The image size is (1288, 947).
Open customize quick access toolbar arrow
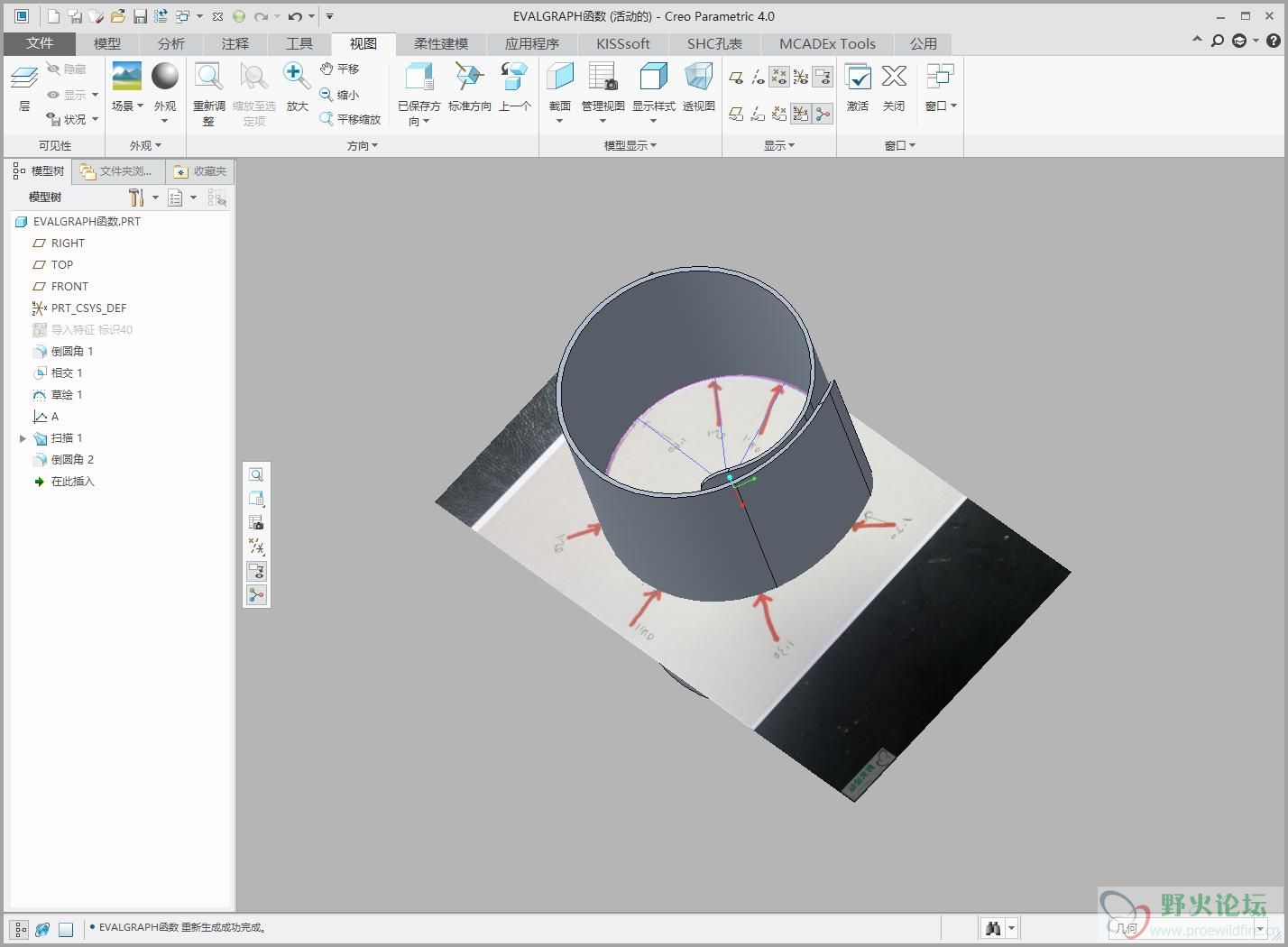click(329, 16)
